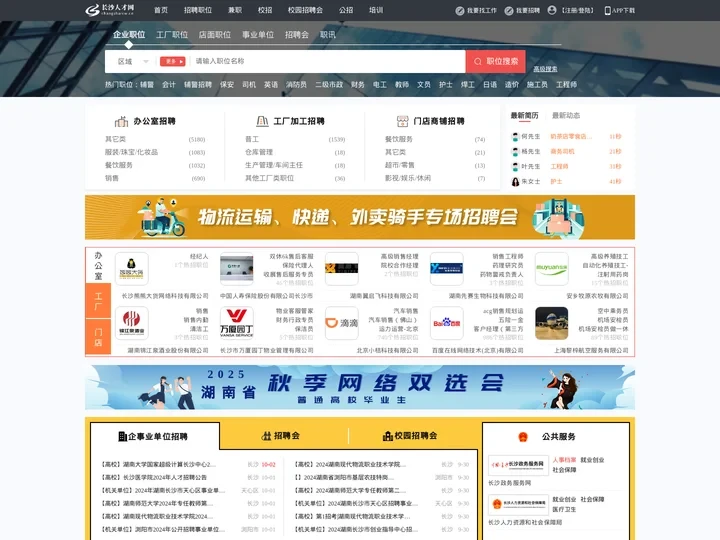720x540 pixels.
Task: Open 长沙医学院2024年人才招聘公告 listing
Action: [153, 477]
